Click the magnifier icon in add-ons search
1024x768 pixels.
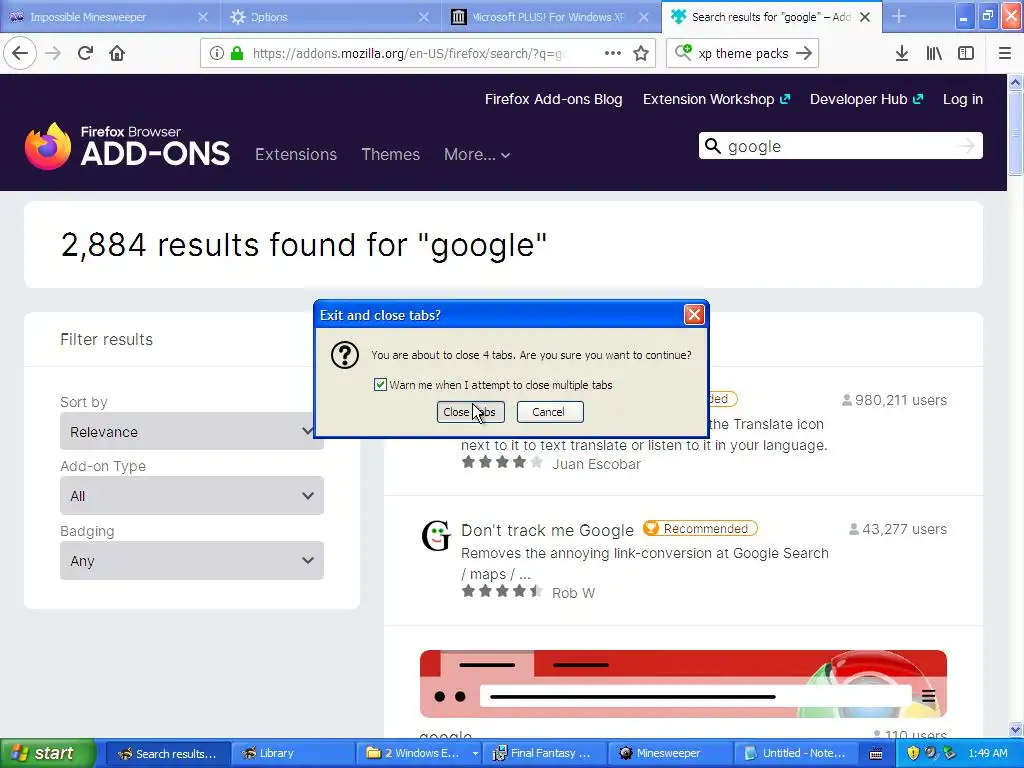tap(713, 146)
